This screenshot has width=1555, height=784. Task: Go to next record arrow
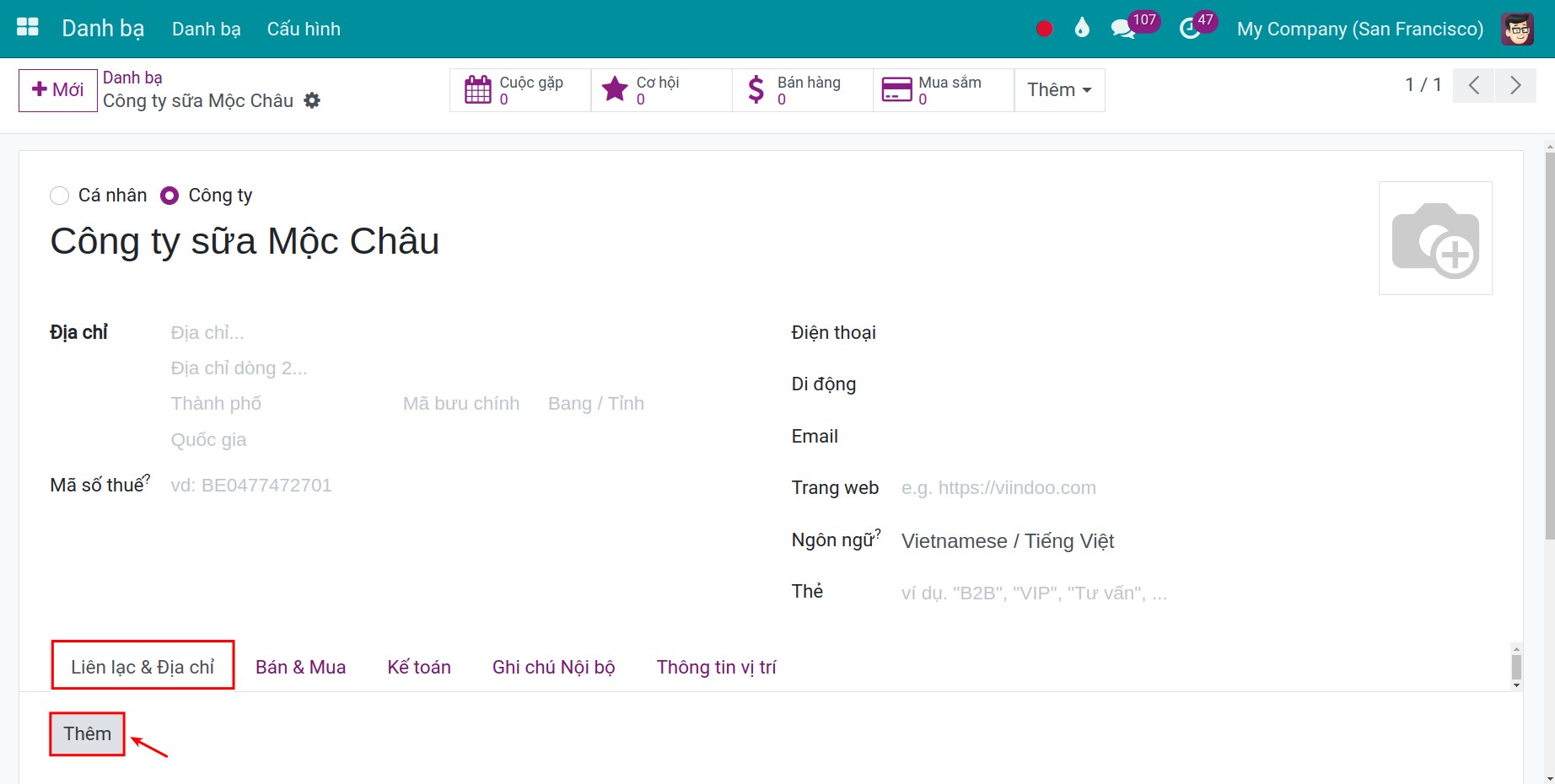click(1515, 85)
